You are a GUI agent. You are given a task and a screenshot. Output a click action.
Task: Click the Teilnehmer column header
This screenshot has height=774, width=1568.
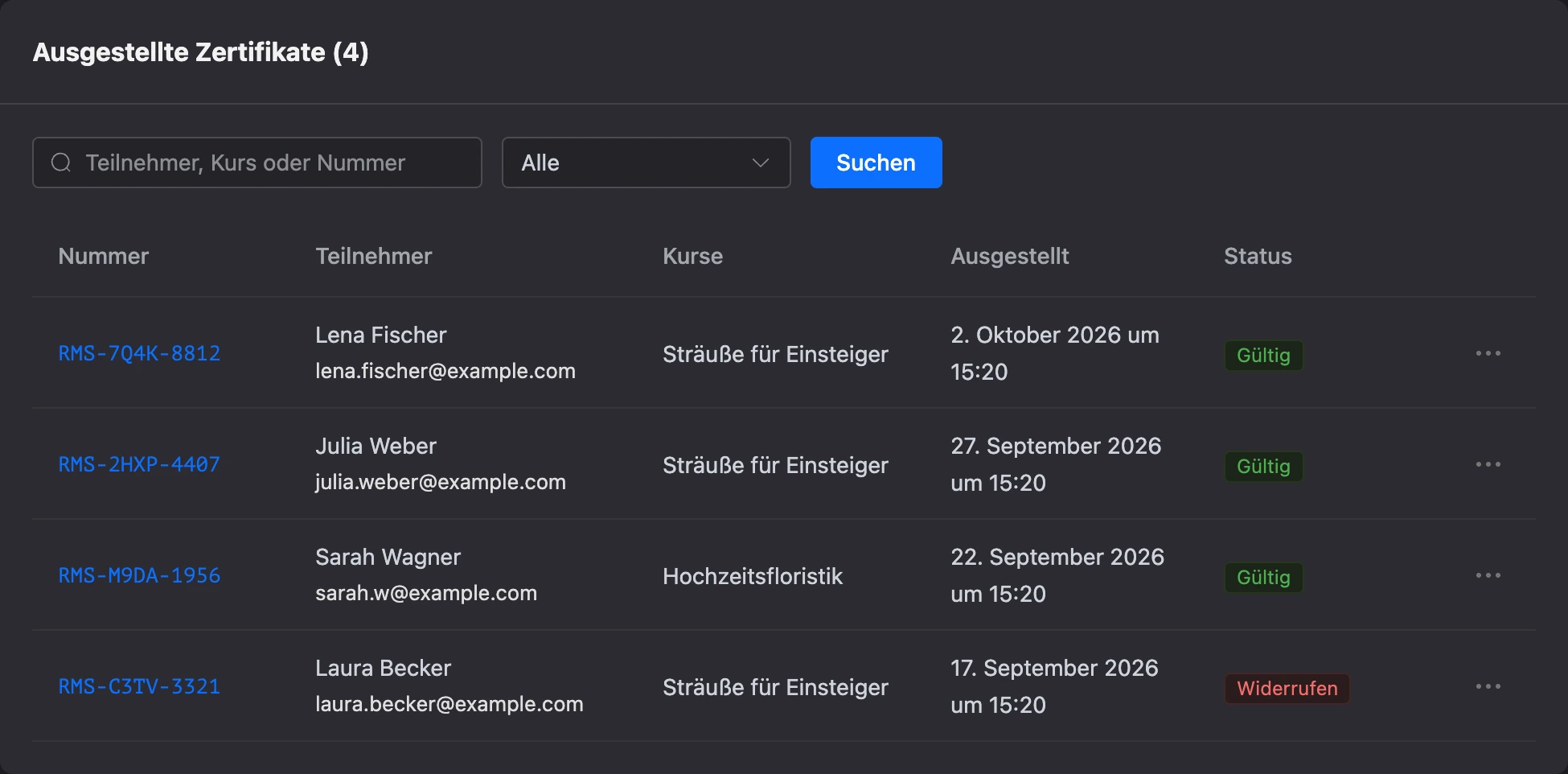[x=374, y=256]
